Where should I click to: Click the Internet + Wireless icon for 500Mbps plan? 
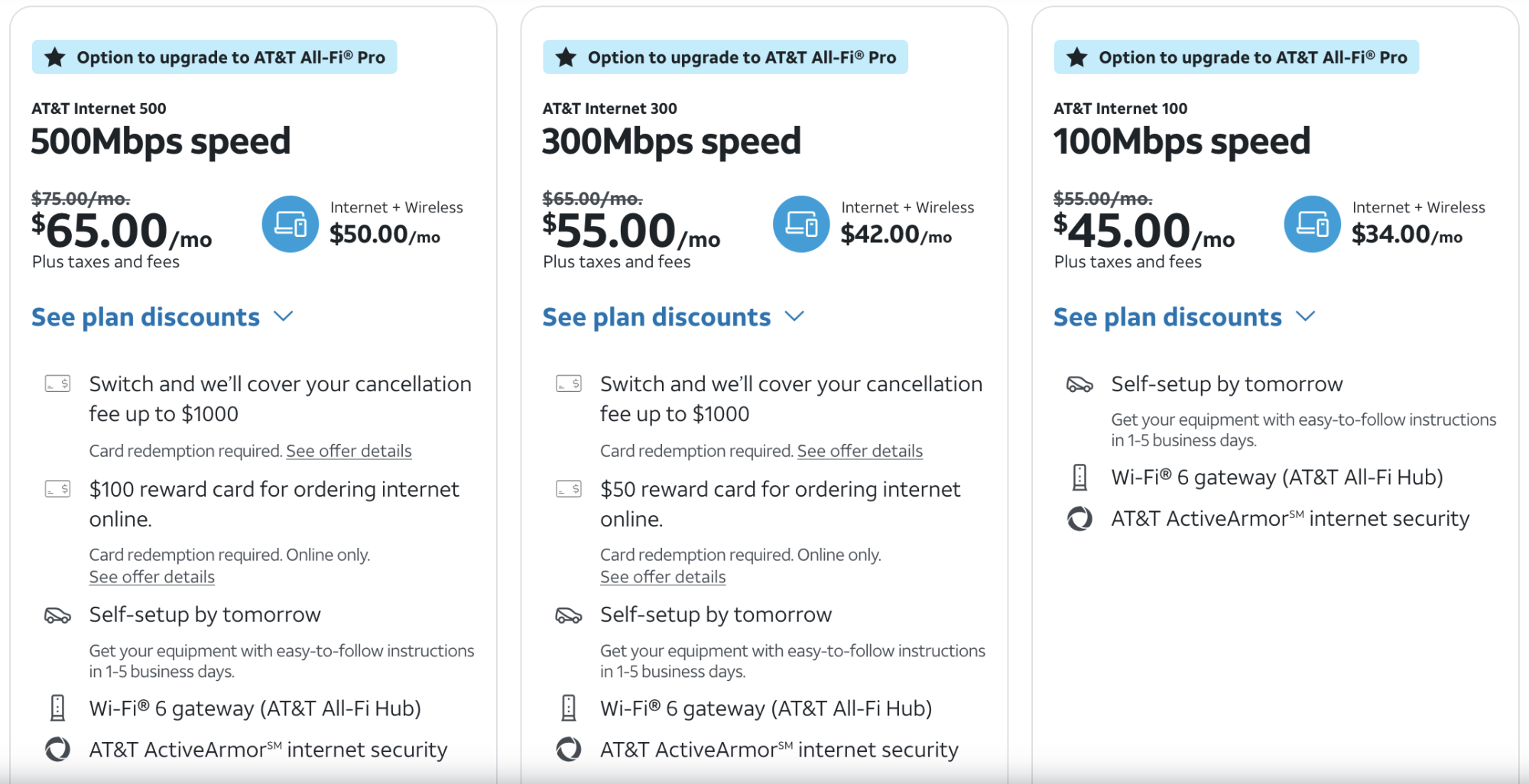pos(290,225)
